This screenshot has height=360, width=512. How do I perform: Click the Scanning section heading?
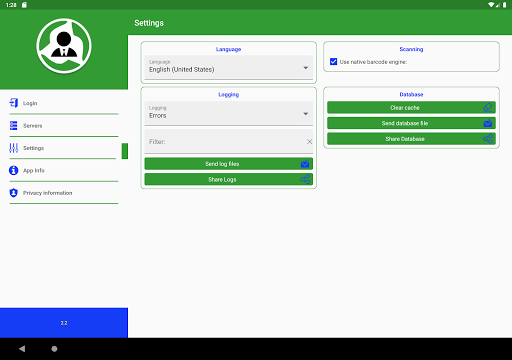click(x=411, y=49)
